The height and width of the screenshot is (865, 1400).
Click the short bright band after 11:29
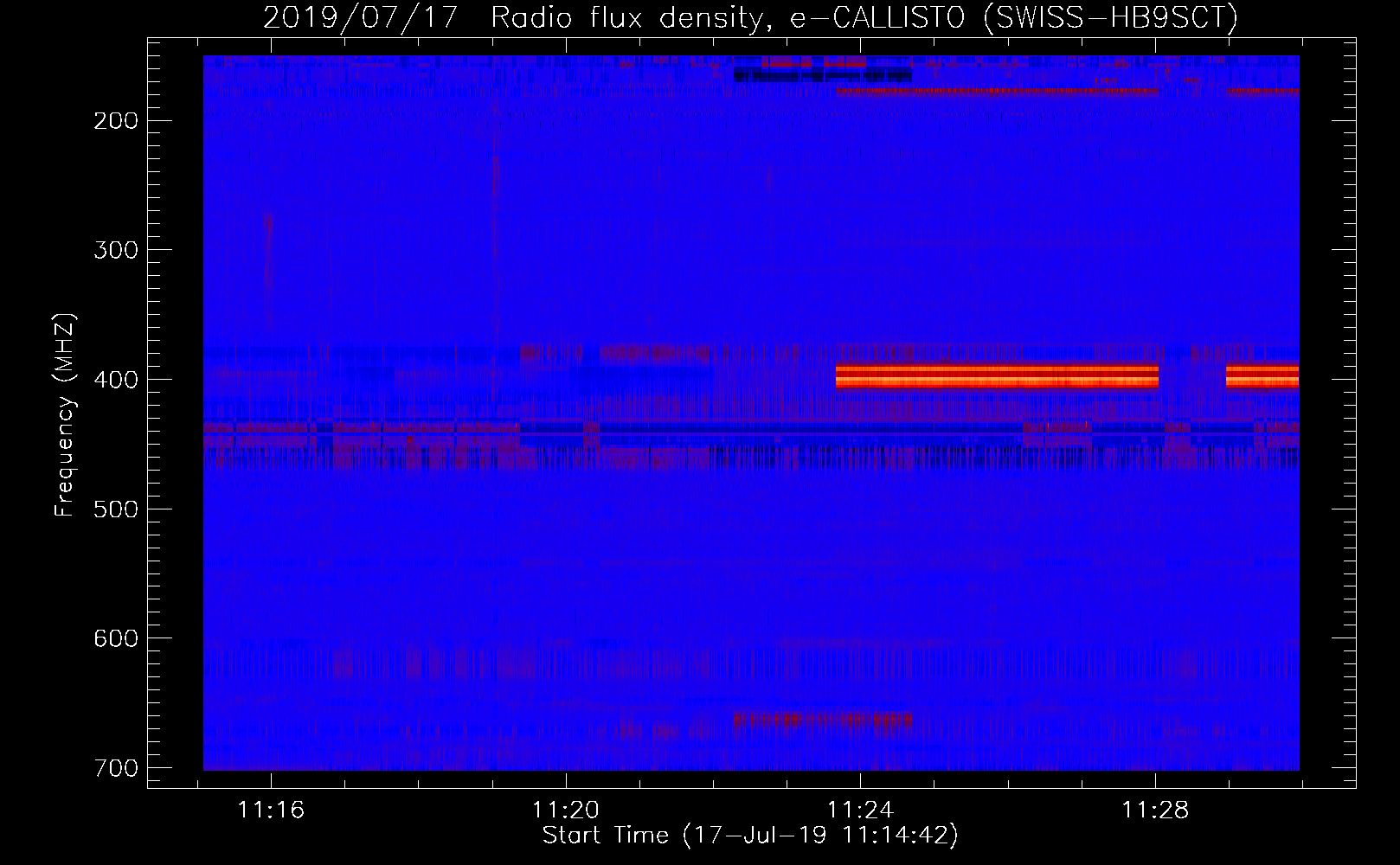(1262, 375)
